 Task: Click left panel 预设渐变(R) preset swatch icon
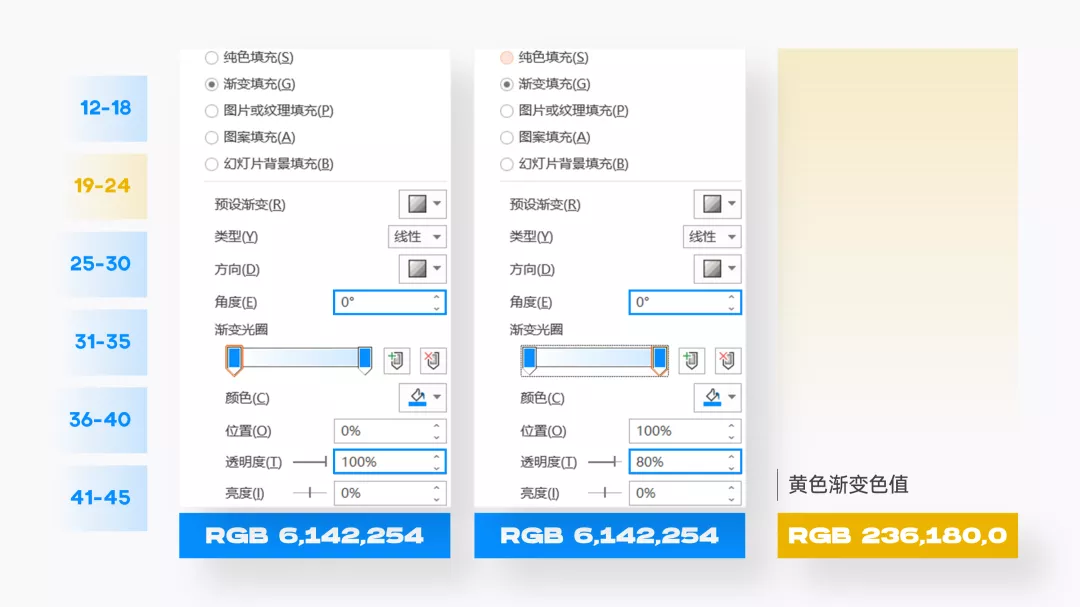pyautogui.click(x=417, y=204)
